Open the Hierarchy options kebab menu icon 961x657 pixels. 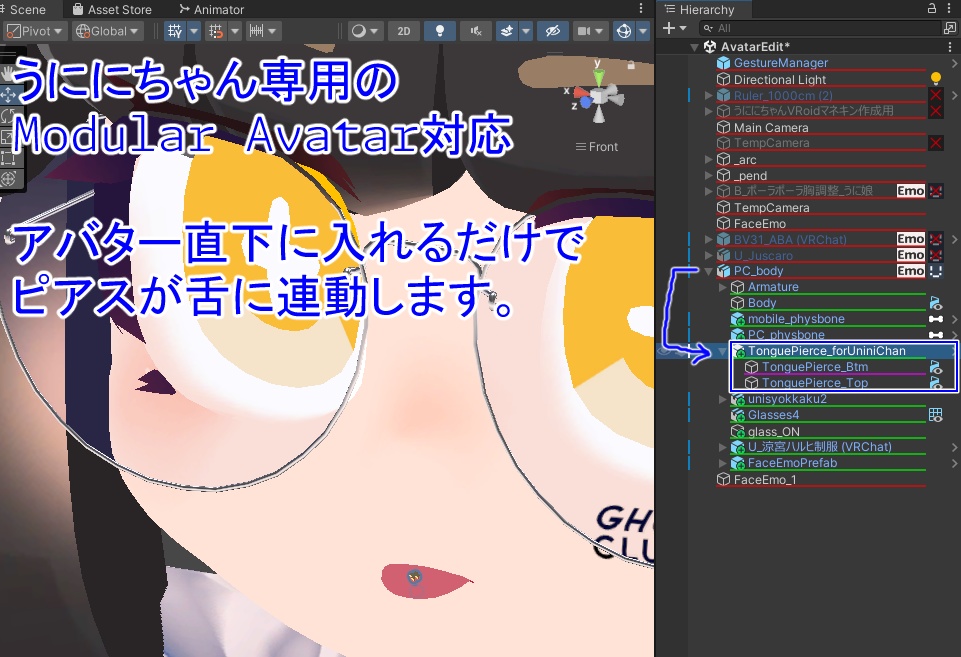(948, 9)
